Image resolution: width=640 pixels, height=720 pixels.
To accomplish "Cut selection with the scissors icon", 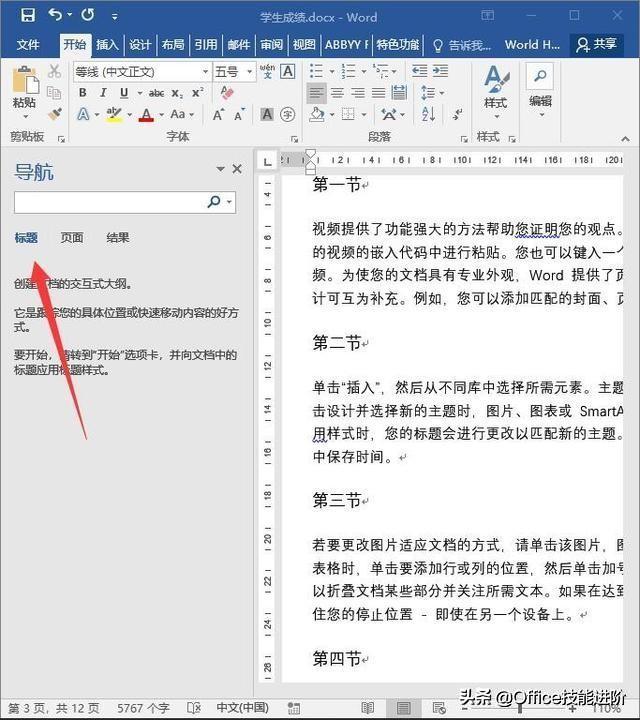I will click(x=54, y=71).
